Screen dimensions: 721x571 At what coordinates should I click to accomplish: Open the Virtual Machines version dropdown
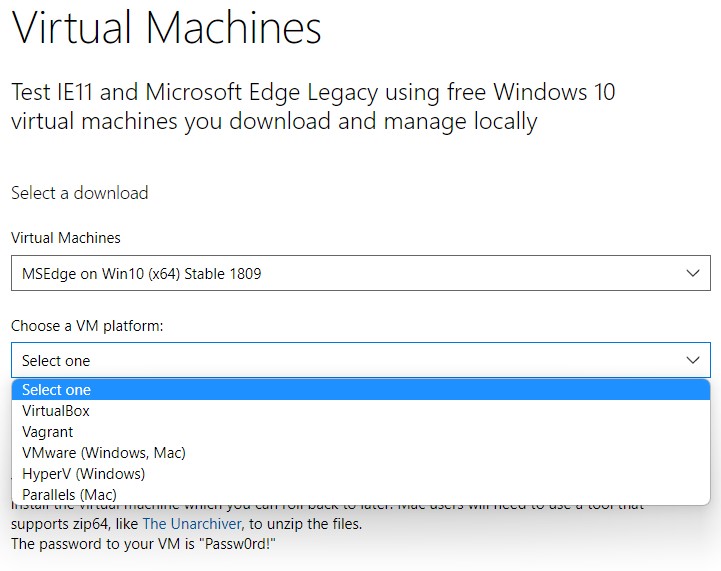coord(360,273)
